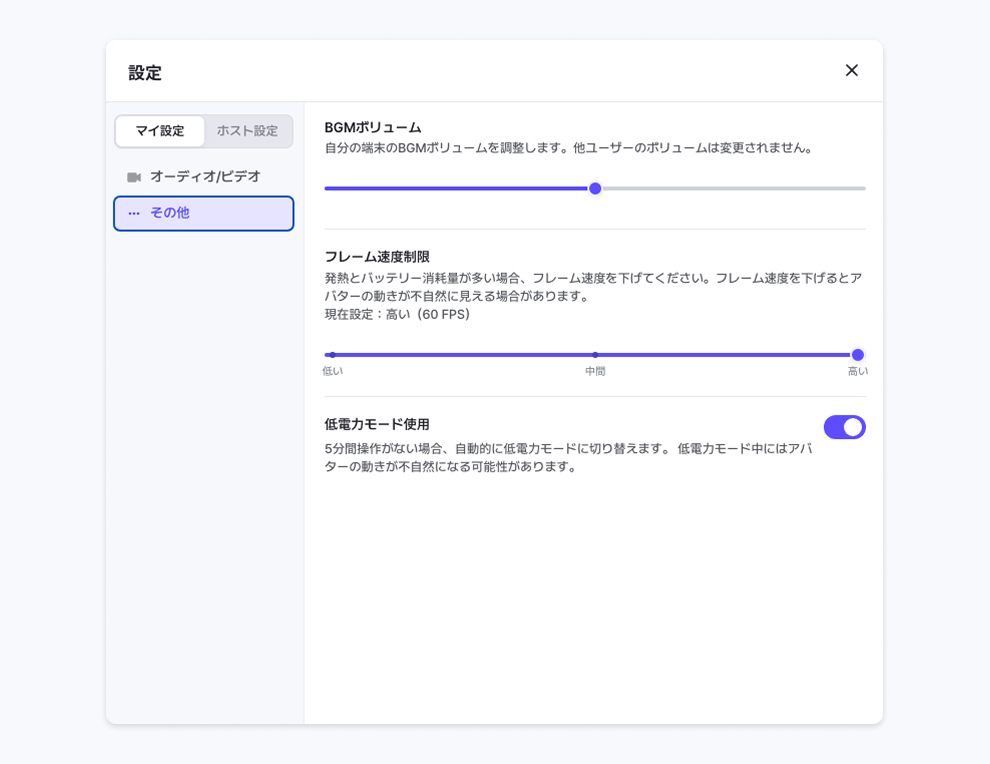
Task: Select the low frame rate tick mark
Action: [x=332, y=355]
